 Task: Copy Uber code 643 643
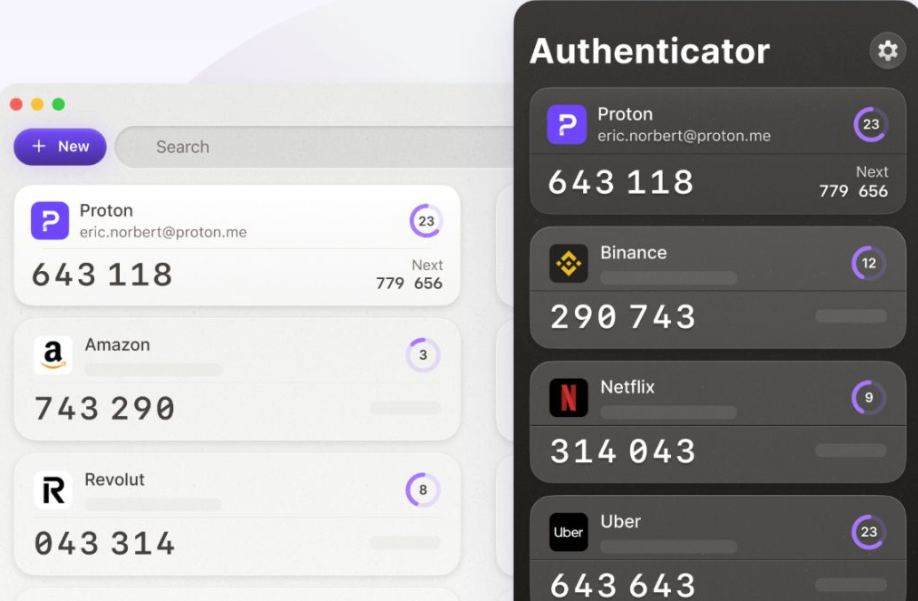(x=623, y=585)
